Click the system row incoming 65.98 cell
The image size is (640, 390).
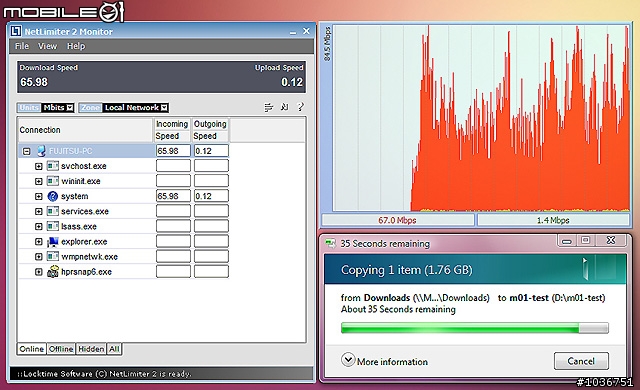click(x=173, y=196)
